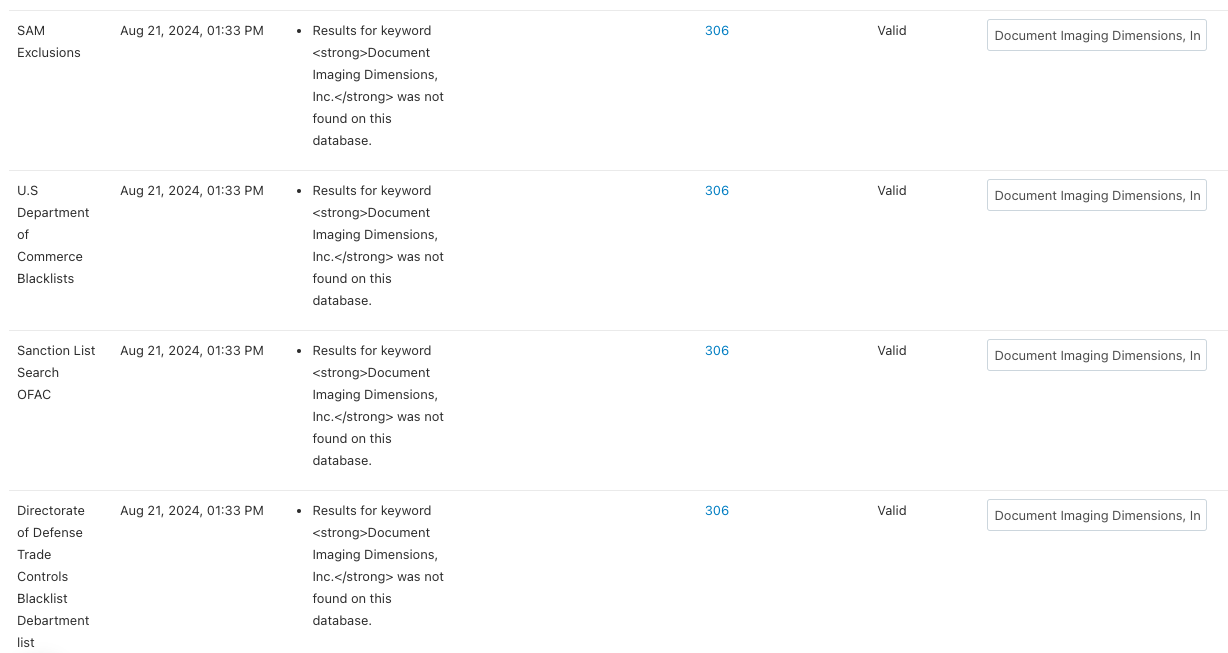Focus the keyword input in SAM Exclusions row
This screenshot has width=1228, height=653.
1097,35
